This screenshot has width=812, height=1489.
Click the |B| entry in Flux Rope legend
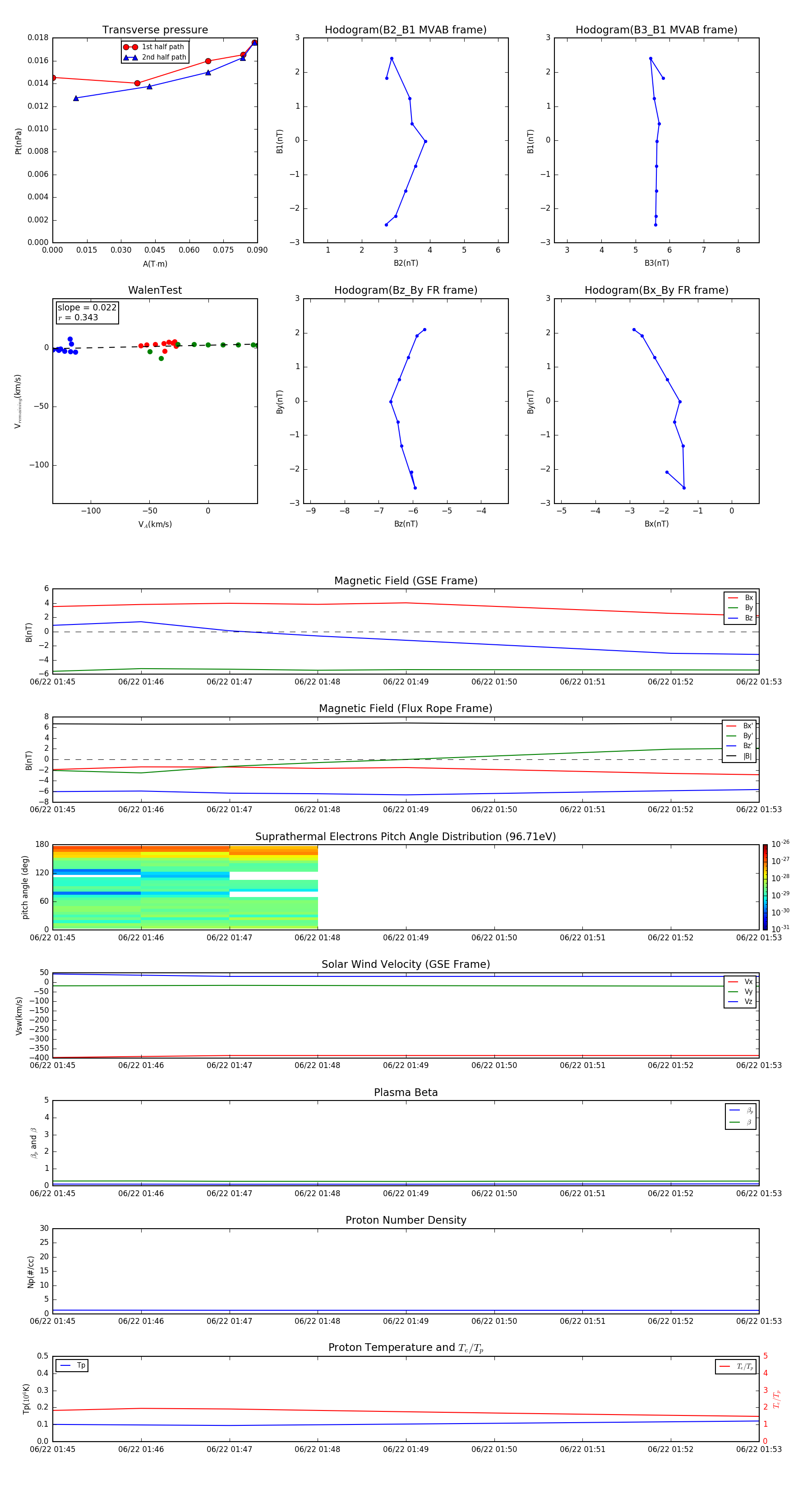pyautogui.click(x=739, y=756)
